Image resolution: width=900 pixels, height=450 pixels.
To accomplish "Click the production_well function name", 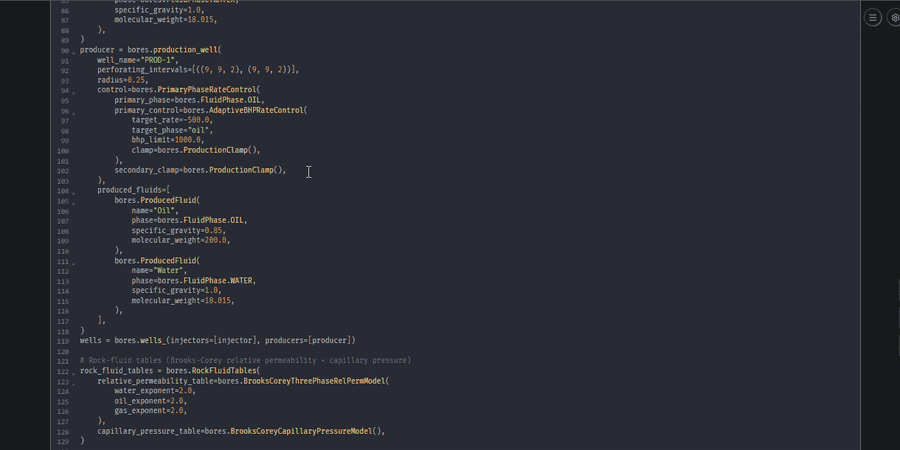I will [186, 50].
